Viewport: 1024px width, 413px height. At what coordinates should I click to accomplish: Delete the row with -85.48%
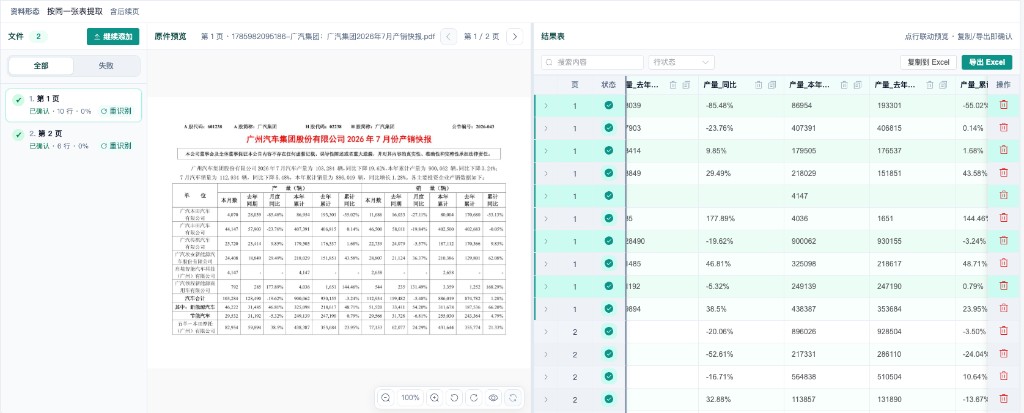coord(1004,105)
